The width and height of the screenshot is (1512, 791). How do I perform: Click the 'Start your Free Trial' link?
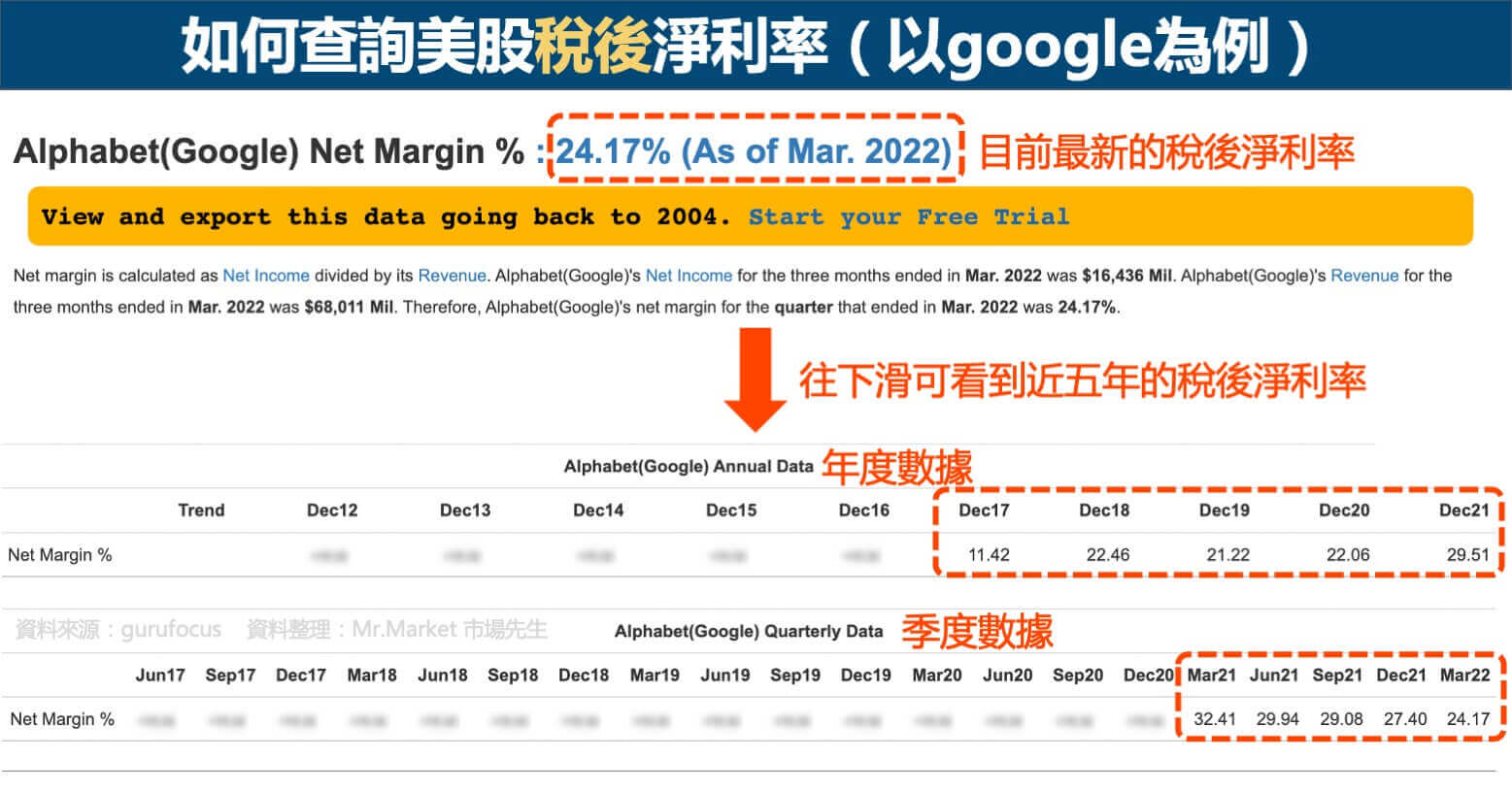click(x=909, y=216)
